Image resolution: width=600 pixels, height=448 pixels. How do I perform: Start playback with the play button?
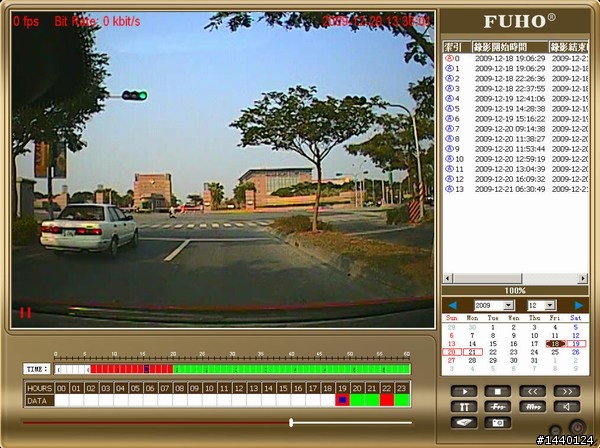coord(464,391)
